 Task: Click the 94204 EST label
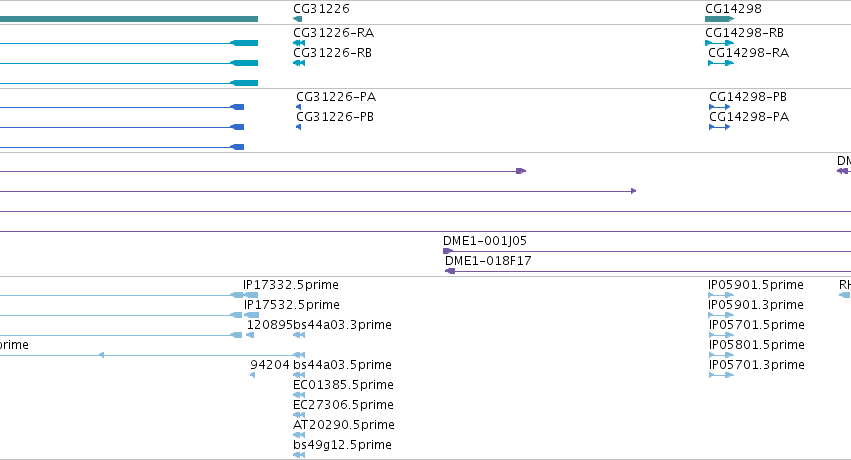pos(270,365)
